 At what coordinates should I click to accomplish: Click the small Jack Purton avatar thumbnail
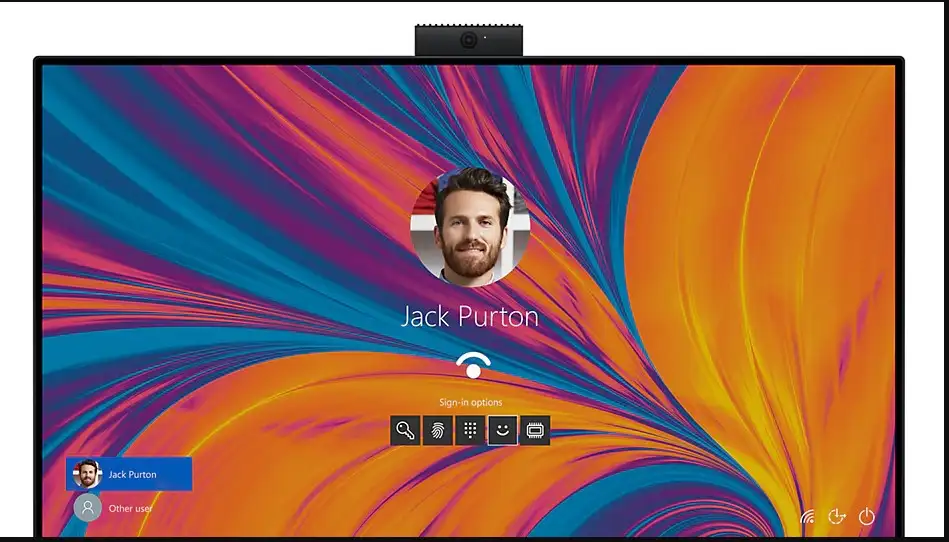coord(87,474)
